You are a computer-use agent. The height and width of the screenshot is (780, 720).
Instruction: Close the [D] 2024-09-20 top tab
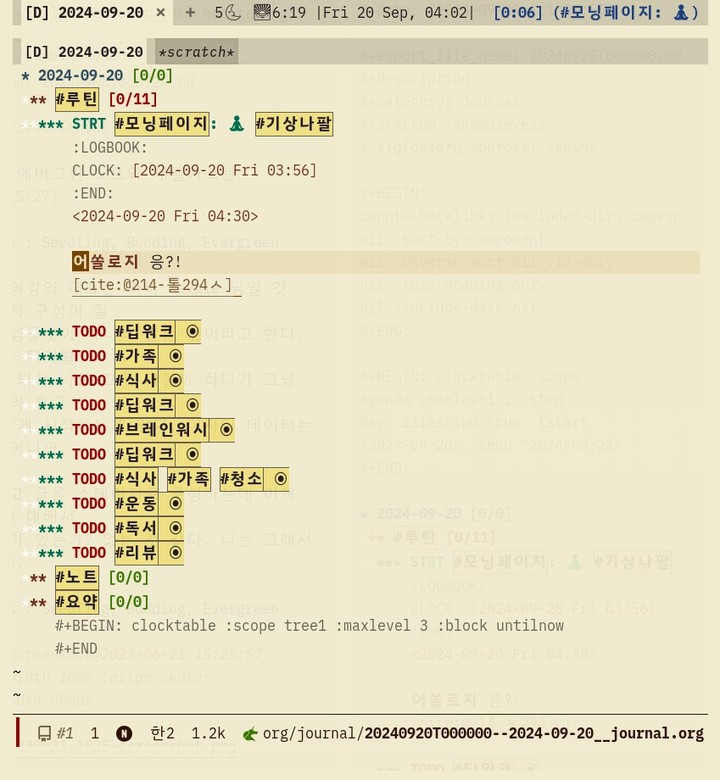(161, 13)
